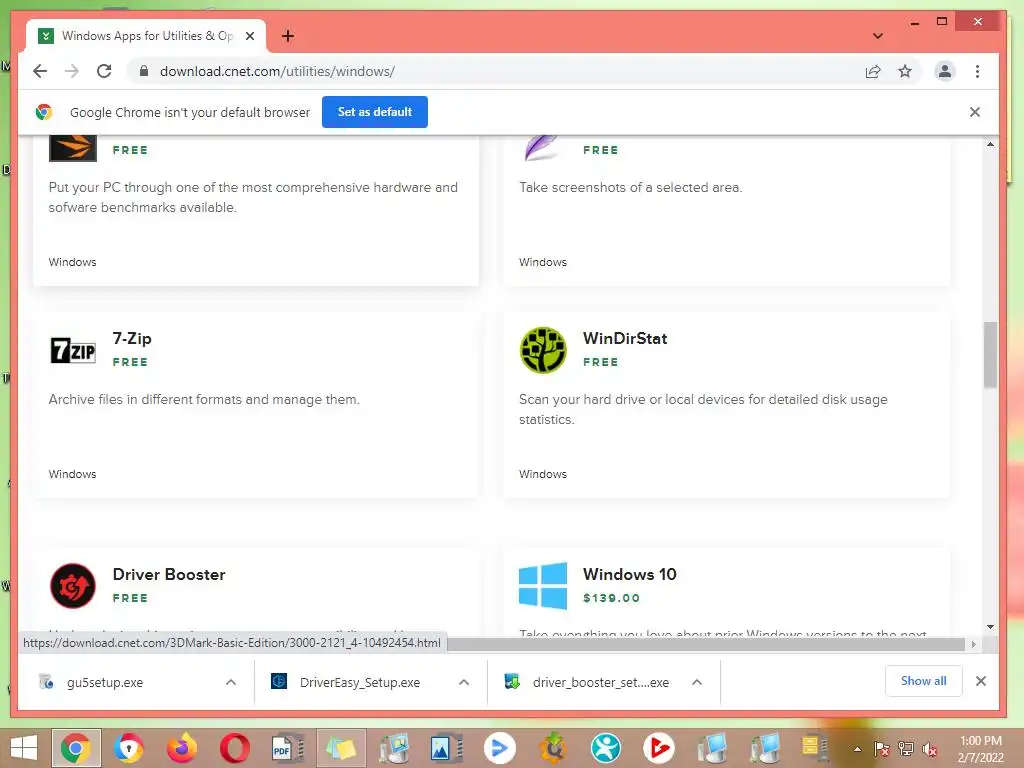Click 'Archive files in different formats' description
Image resolution: width=1024 pixels, height=768 pixels.
point(204,399)
